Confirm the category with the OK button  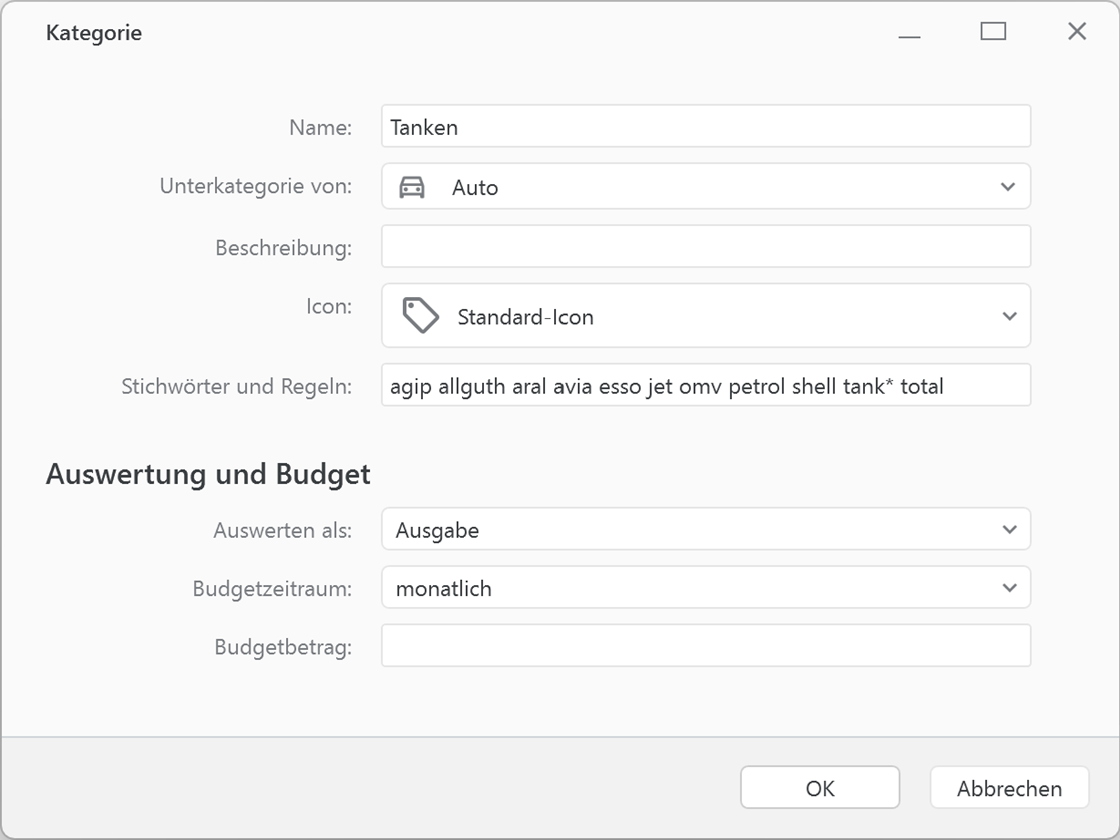[819, 788]
